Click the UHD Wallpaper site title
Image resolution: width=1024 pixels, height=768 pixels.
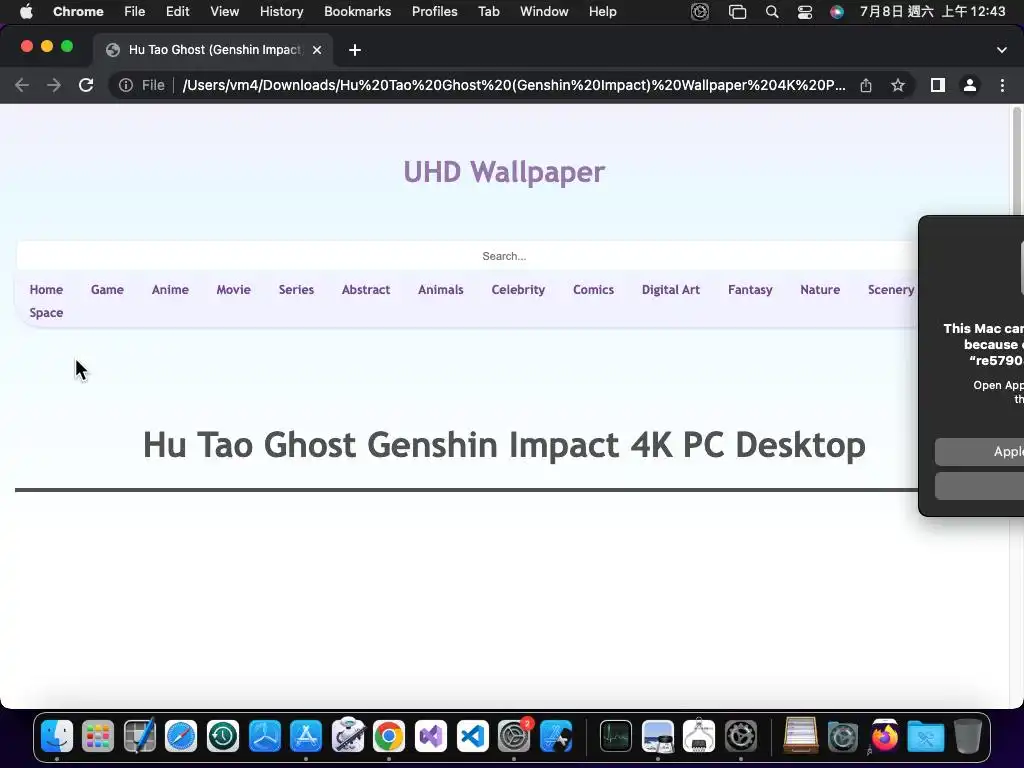(x=504, y=172)
